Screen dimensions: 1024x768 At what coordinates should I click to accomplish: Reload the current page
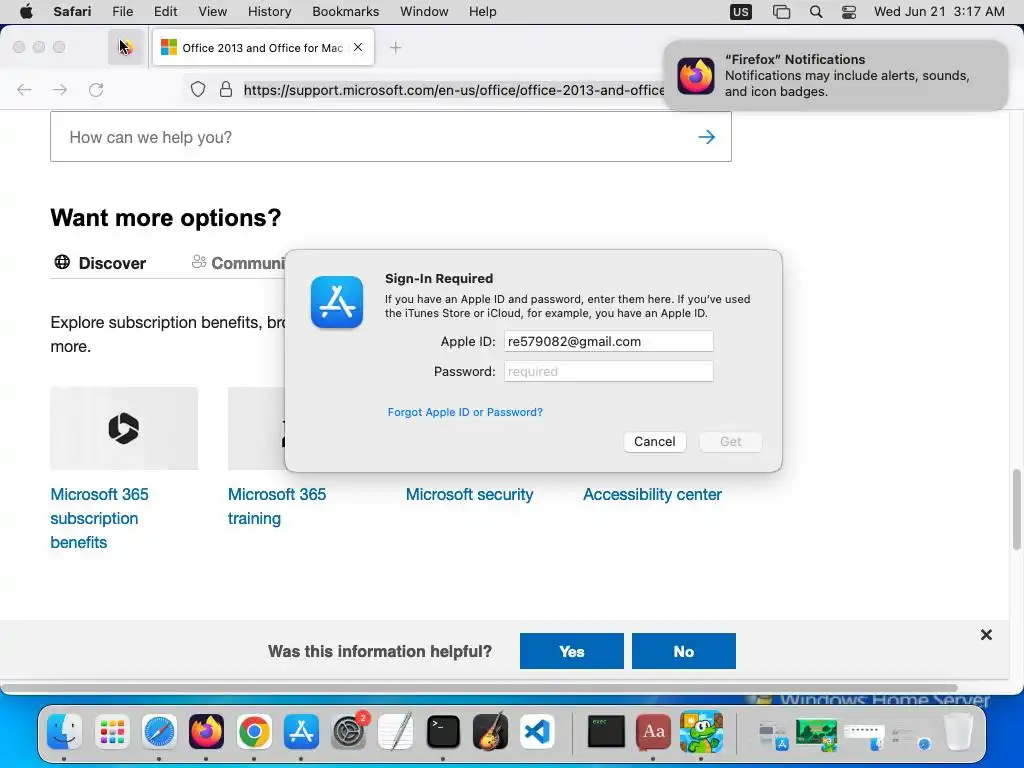coord(96,89)
